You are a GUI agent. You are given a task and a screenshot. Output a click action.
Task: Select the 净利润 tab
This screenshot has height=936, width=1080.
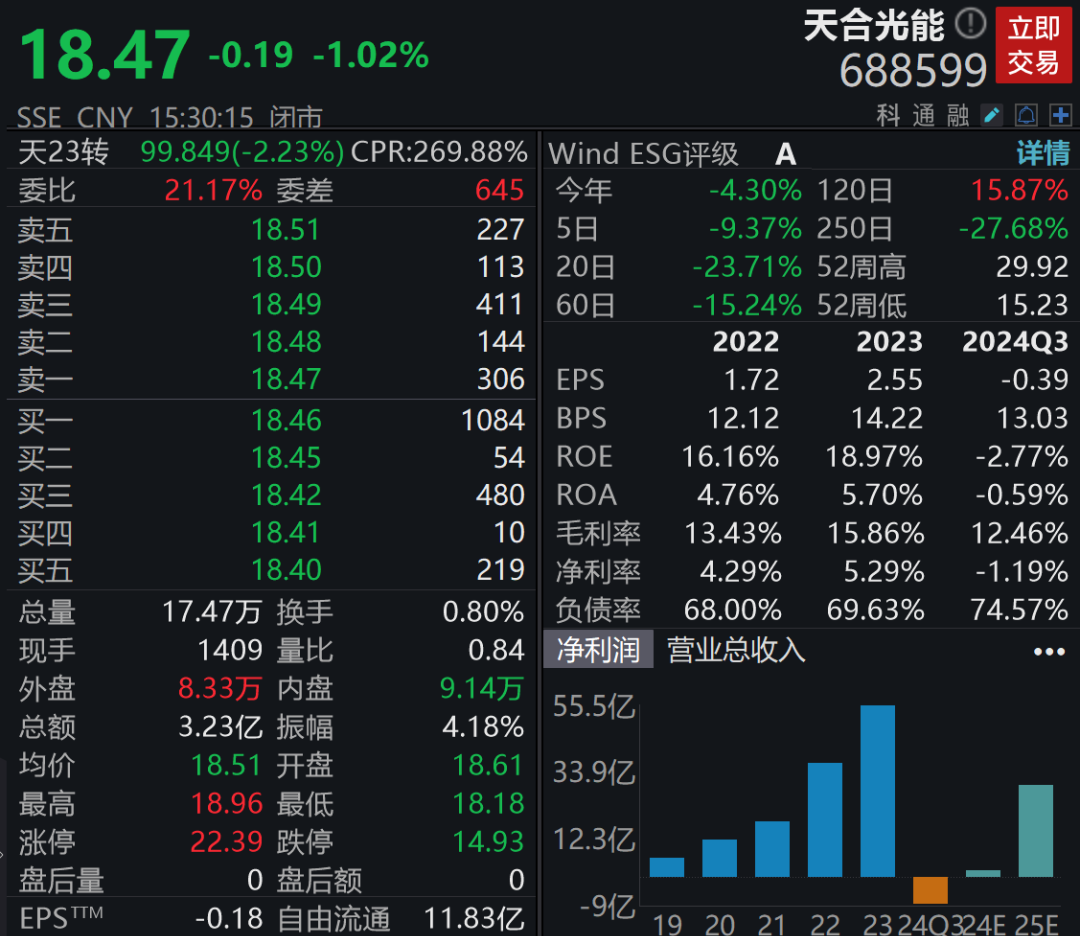click(x=598, y=649)
